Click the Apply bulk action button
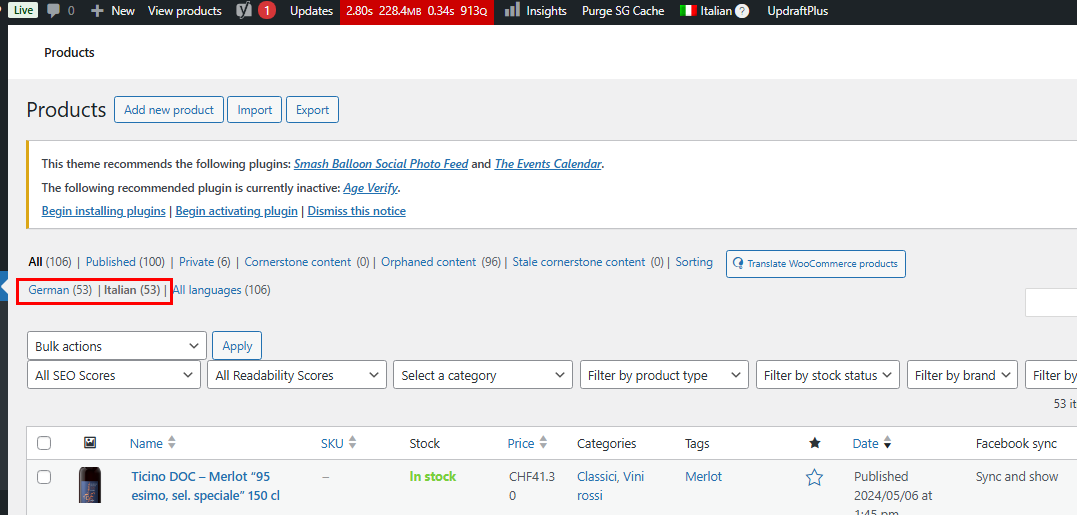The width and height of the screenshot is (1077, 515). click(237, 346)
